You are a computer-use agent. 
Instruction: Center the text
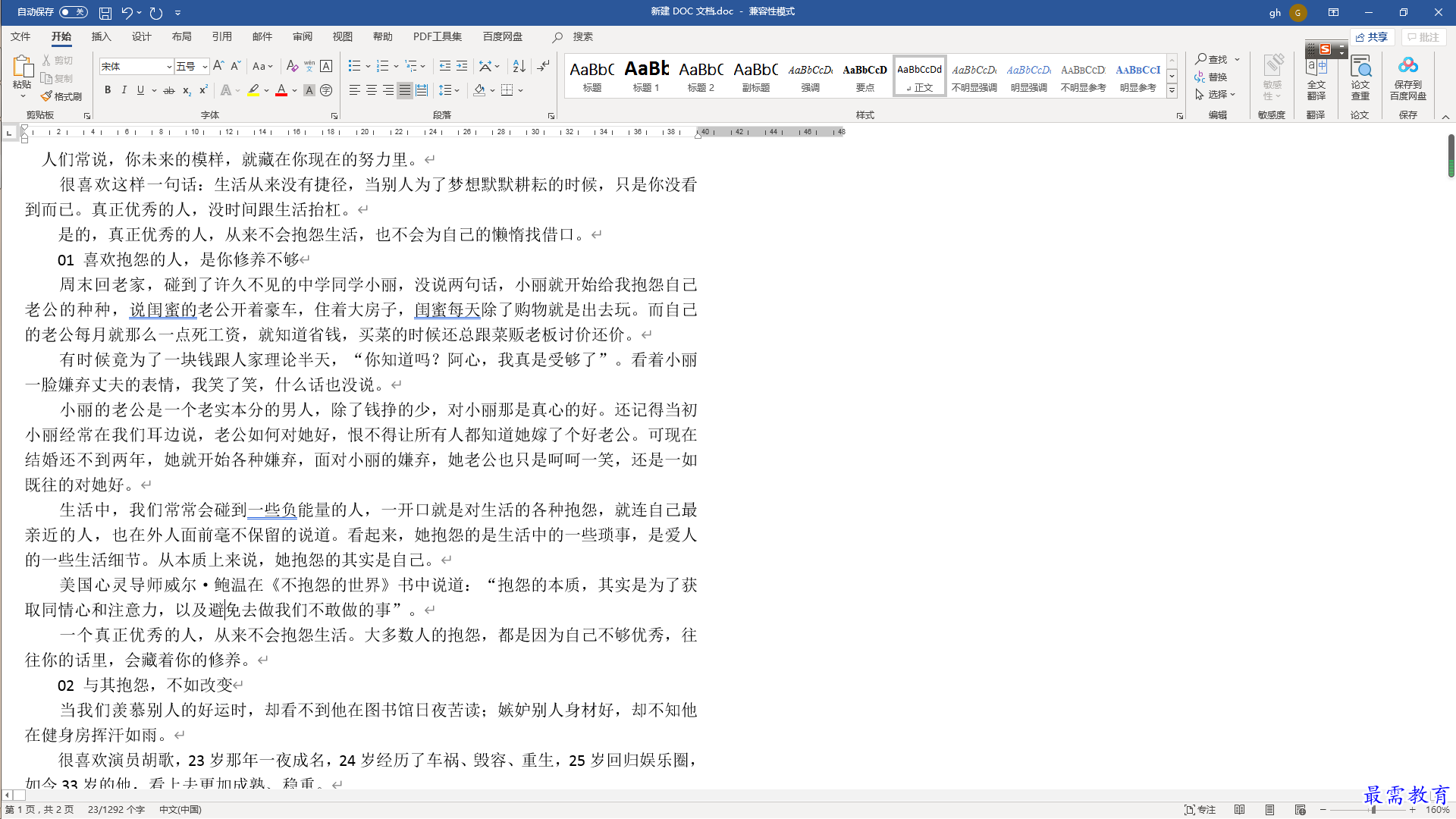click(x=372, y=90)
